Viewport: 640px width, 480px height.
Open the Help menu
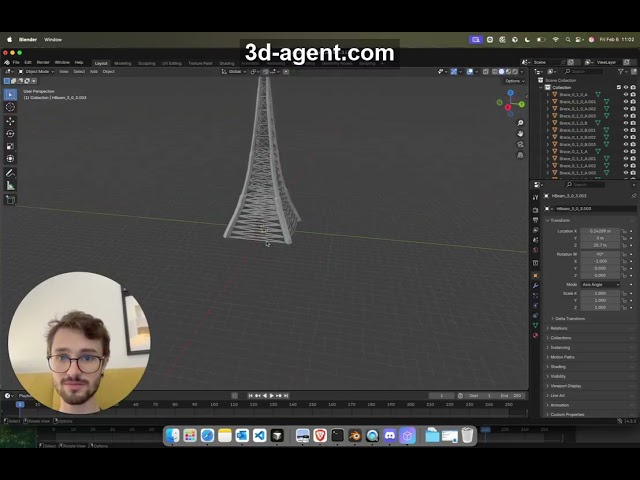click(x=79, y=62)
